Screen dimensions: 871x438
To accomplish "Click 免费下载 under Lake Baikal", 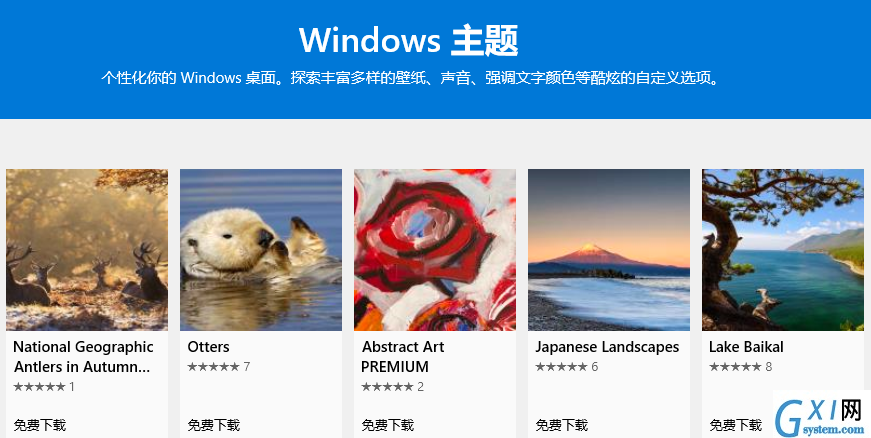I will [x=735, y=425].
